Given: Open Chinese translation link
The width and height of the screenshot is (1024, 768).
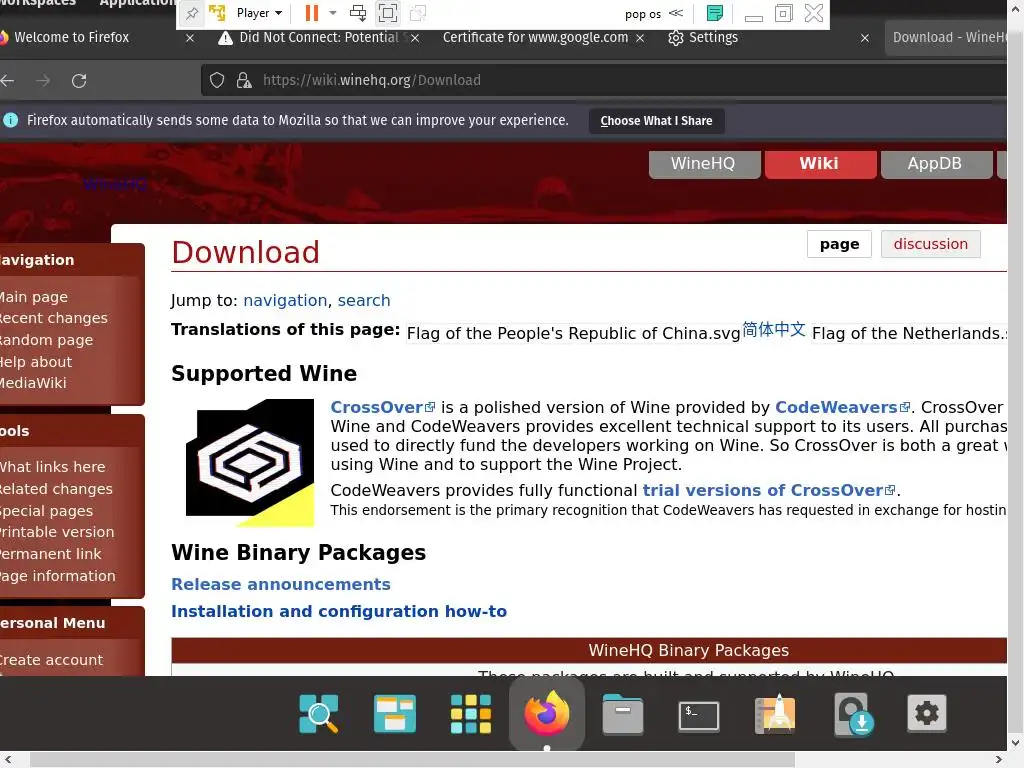Looking at the screenshot, I should pos(774,329).
